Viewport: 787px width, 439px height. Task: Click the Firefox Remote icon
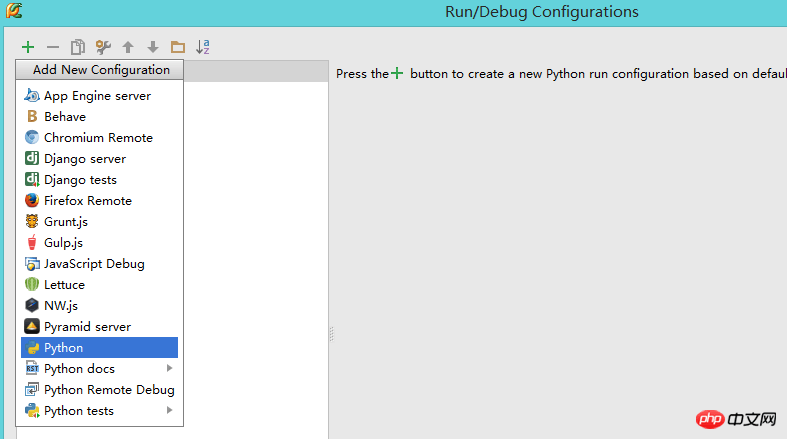32,201
